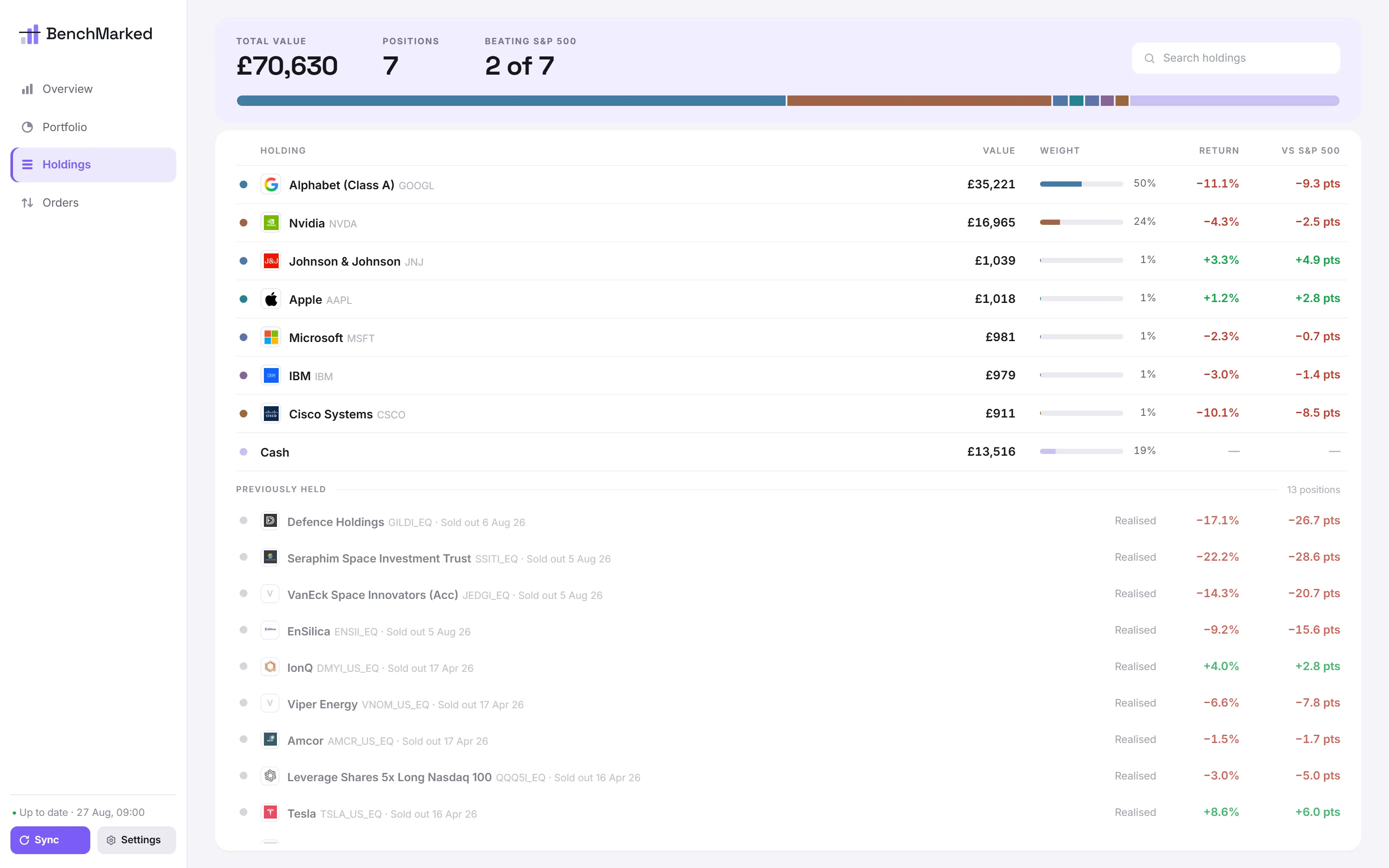Click the Nvidia holding name
The image size is (1389, 868).
[x=307, y=224]
